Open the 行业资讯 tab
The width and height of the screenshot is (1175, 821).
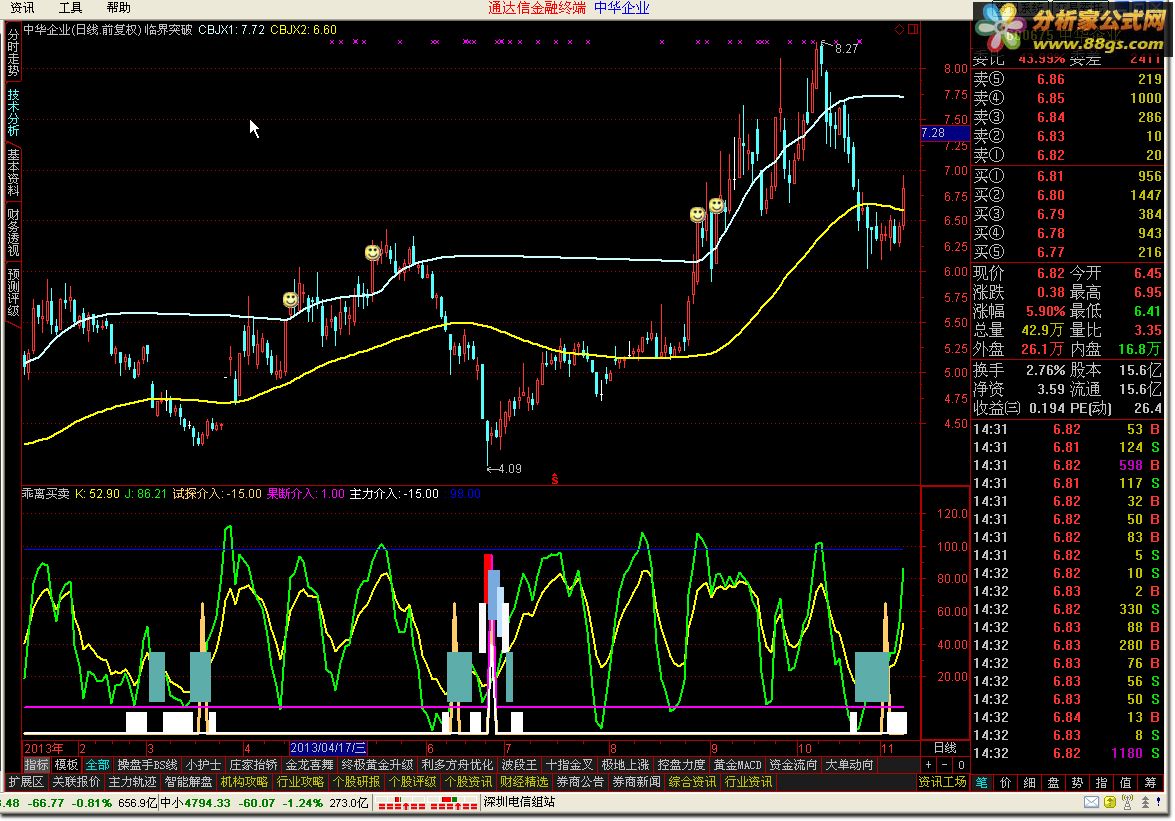pos(748,782)
